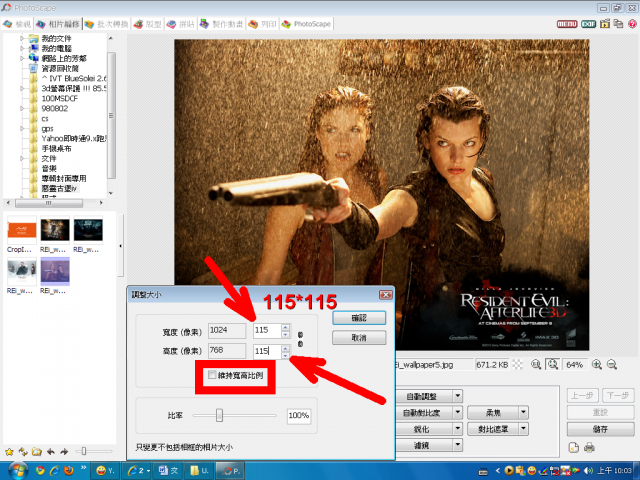The height and width of the screenshot is (480, 640).
Task: Click the fit-to-window zoom icon
Action: pyautogui.click(x=553, y=364)
